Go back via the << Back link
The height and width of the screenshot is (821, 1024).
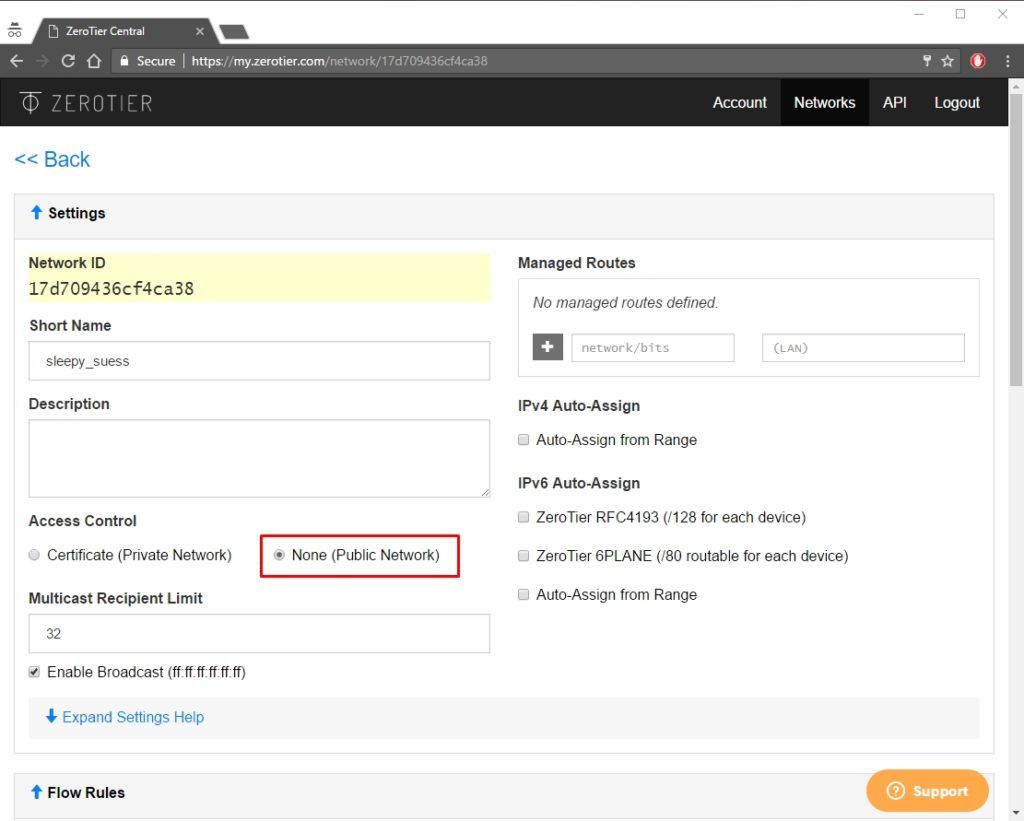coord(52,159)
